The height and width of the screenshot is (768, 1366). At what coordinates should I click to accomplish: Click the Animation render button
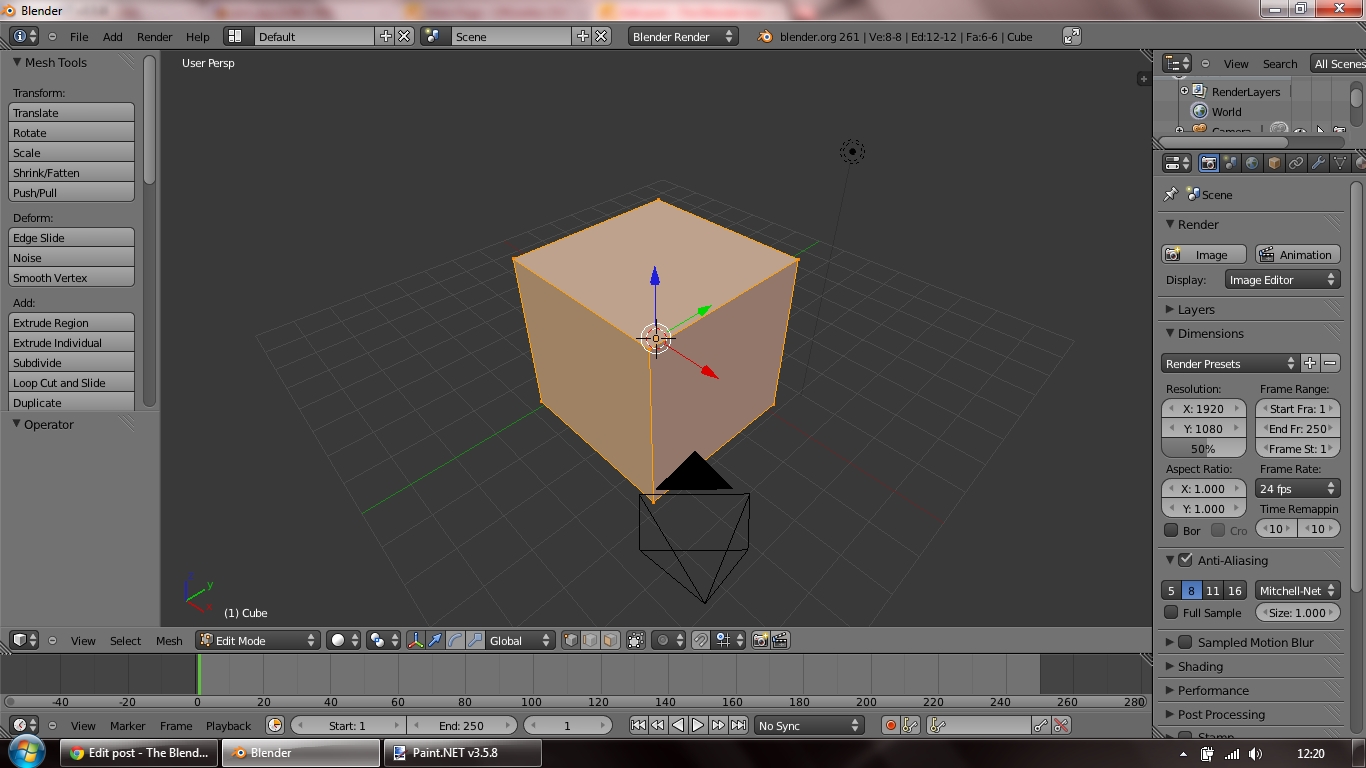(1297, 254)
